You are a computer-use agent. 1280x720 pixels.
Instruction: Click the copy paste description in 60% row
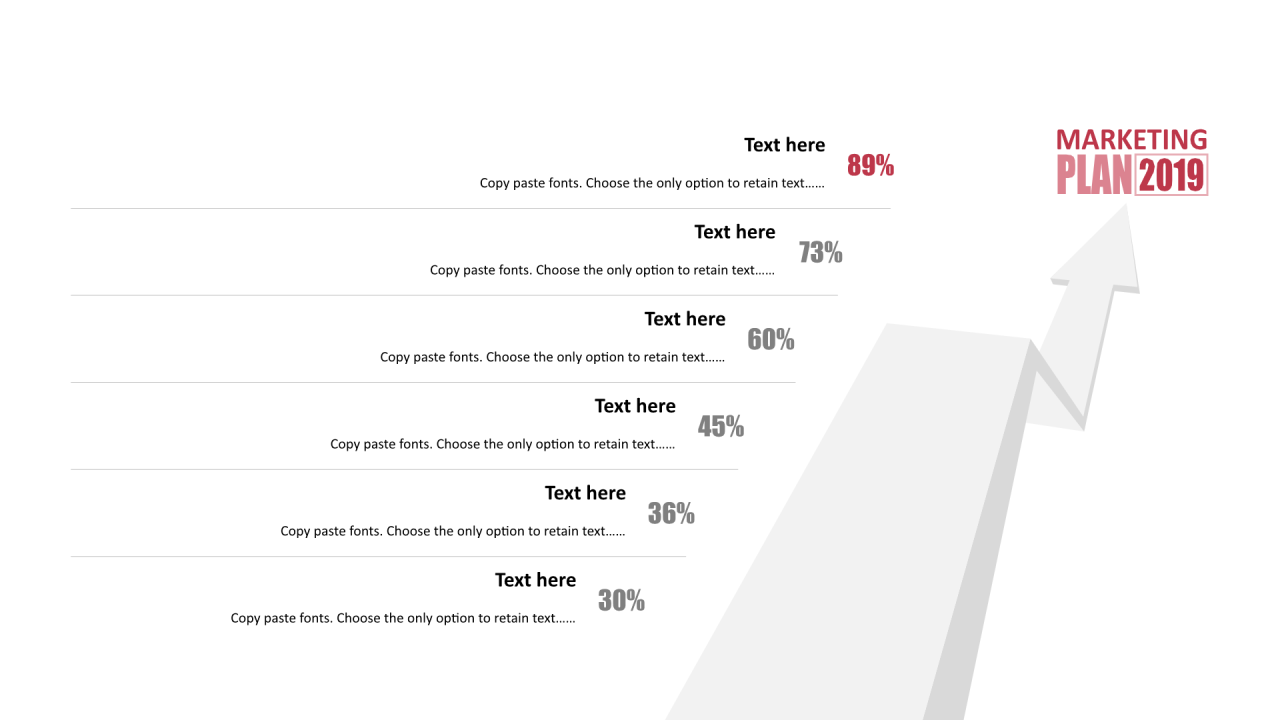pos(552,358)
